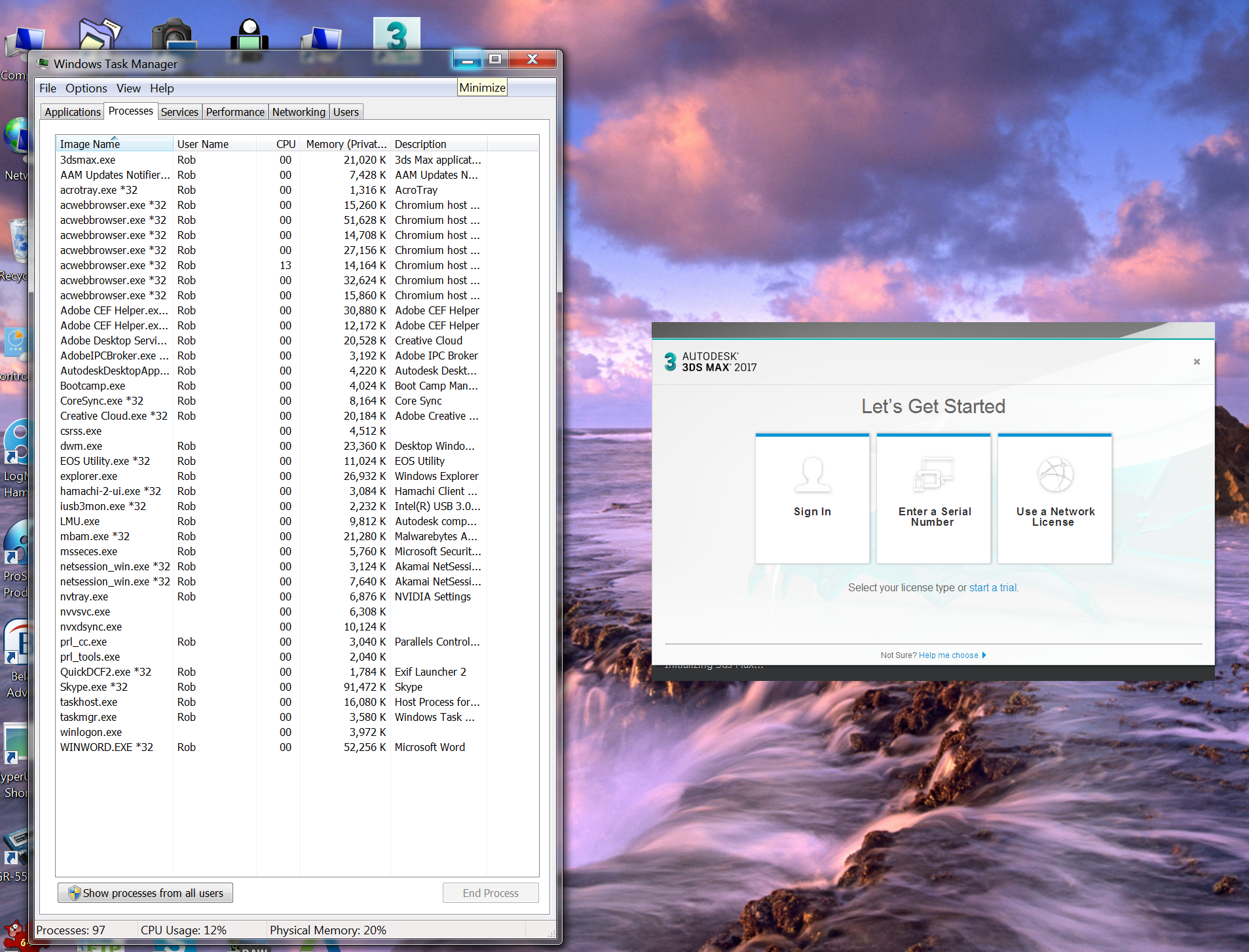This screenshot has height=952, width=1249.
Task: Click the Help me choose arrow
Action: (x=984, y=655)
